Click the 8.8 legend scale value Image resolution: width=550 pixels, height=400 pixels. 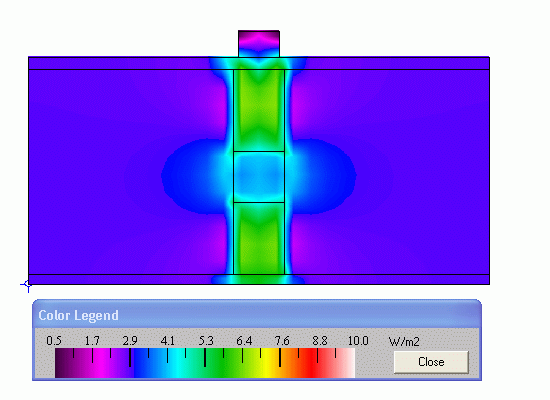click(320, 341)
